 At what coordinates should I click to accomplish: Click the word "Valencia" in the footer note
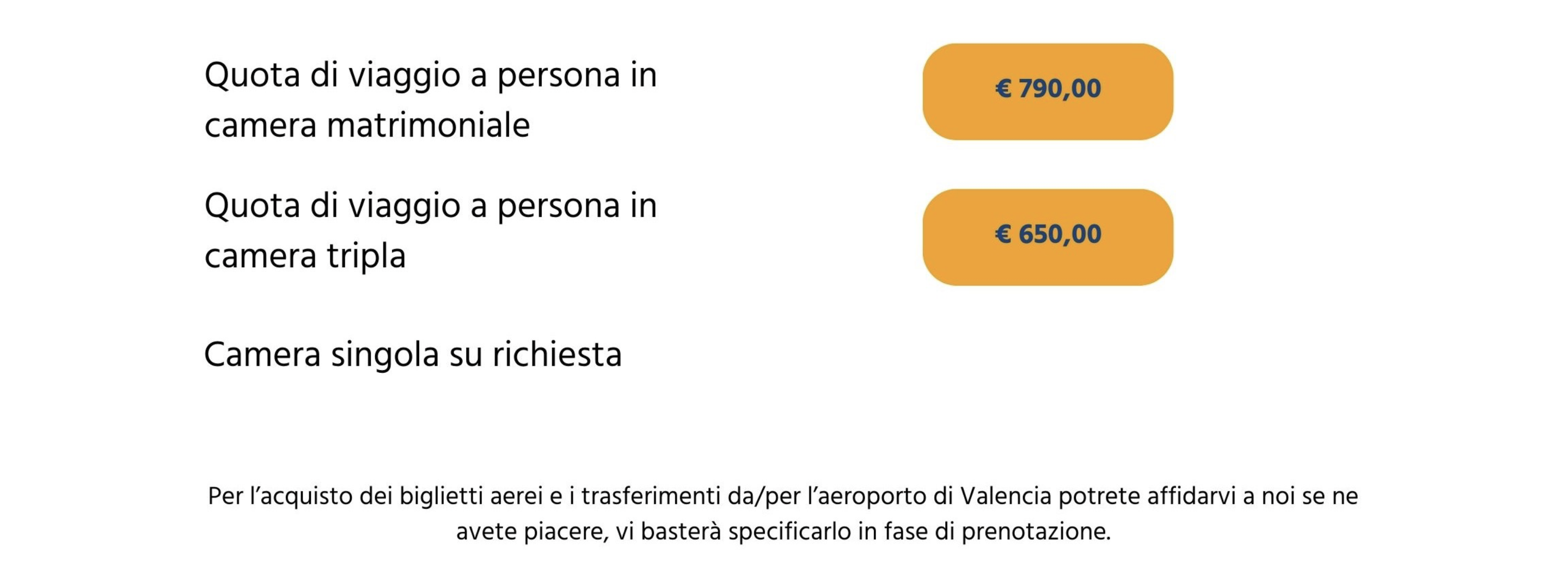click(x=1006, y=497)
